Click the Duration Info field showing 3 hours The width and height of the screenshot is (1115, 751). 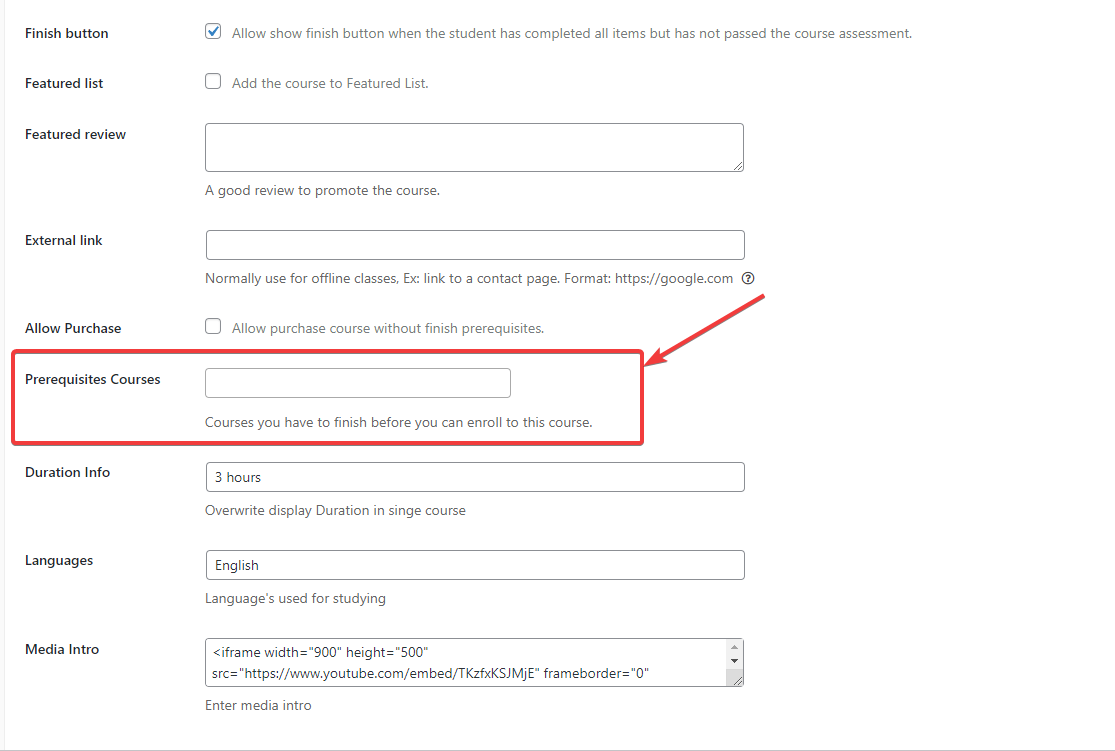click(475, 476)
